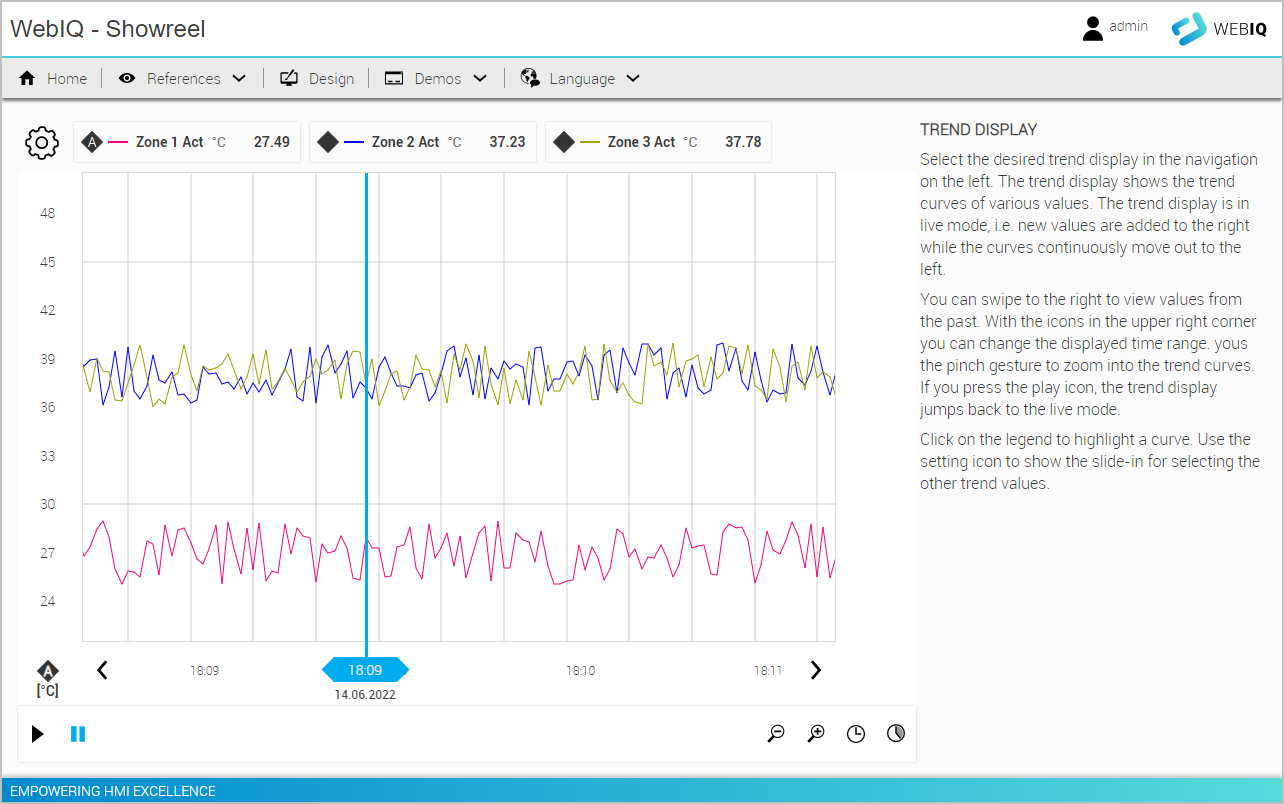Click the left chevron to view past values
Screen dimensions: 1284x804
102,670
